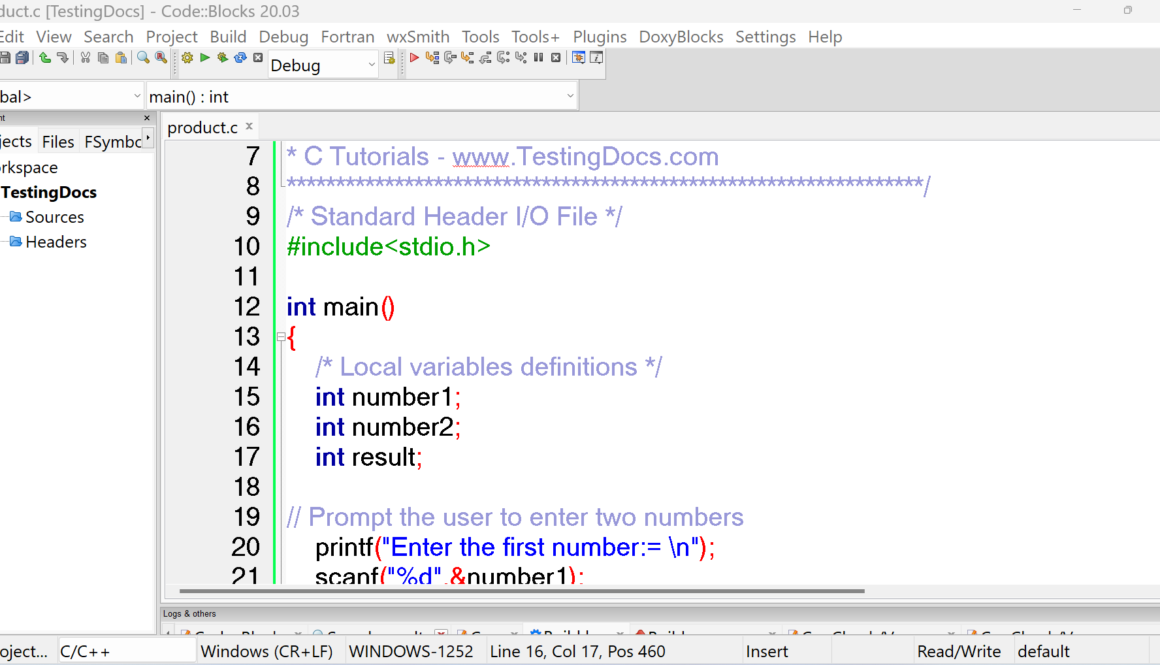This screenshot has width=1160, height=665.
Task: Continue debugging with the red debug arrow
Action: [414, 58]
